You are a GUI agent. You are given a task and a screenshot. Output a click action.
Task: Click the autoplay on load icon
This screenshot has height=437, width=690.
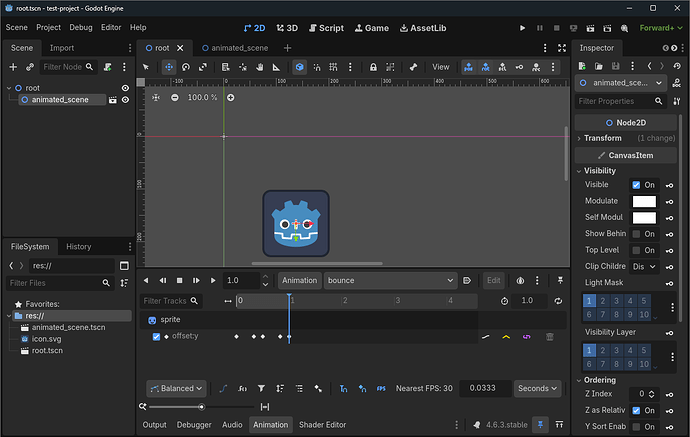[x=467, y=280]
